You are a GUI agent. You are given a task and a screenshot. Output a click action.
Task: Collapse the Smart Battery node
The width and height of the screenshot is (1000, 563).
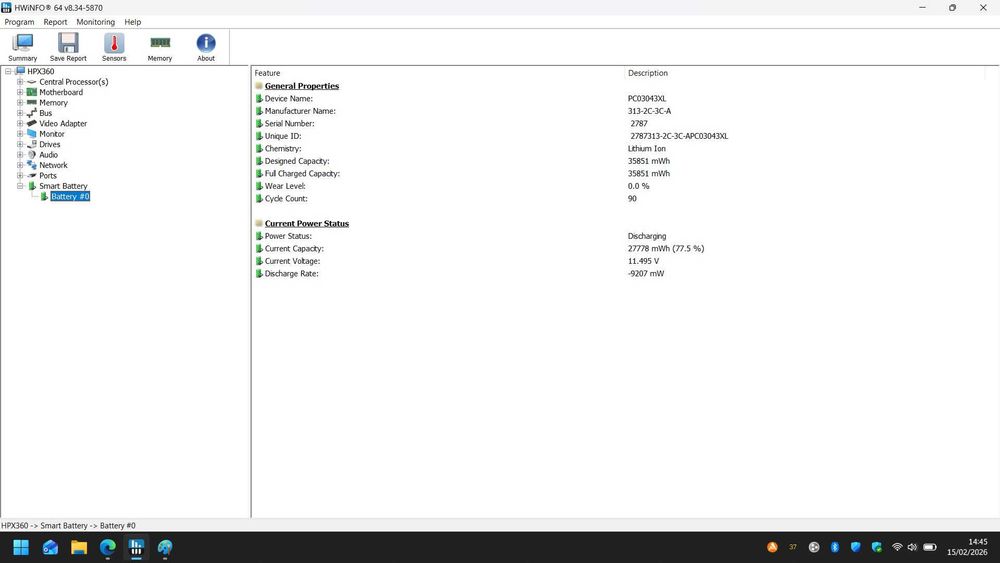coord(20,186)
